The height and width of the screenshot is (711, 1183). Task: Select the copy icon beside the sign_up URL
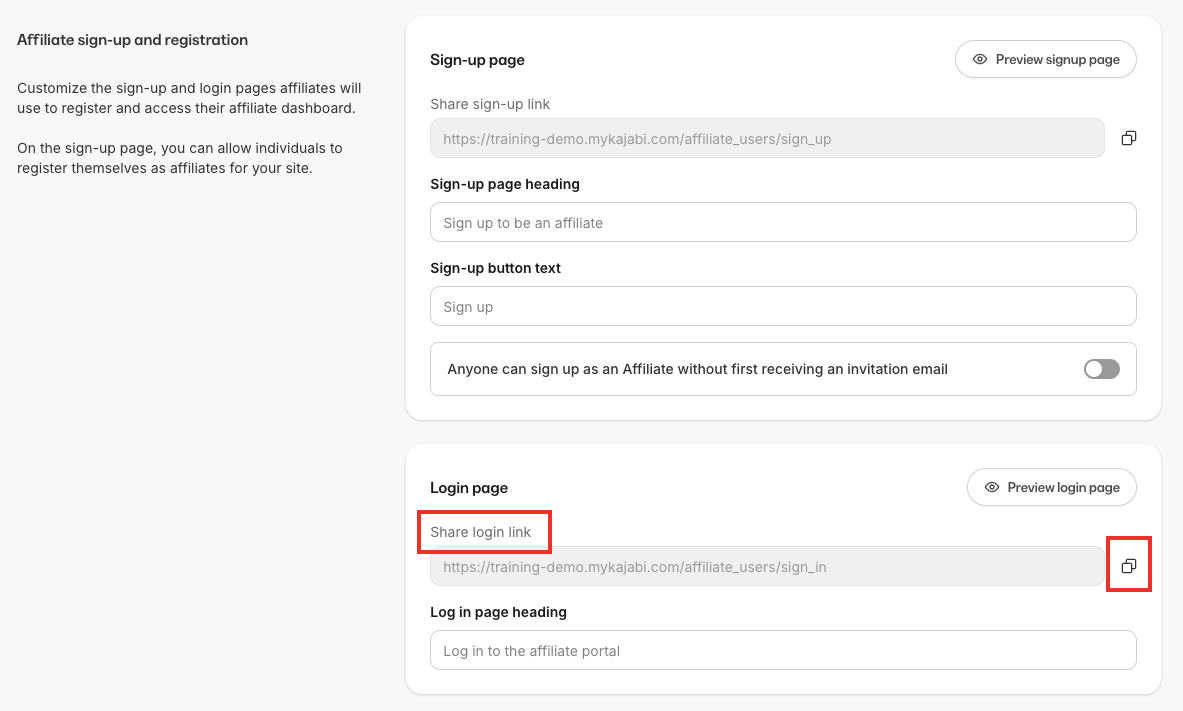point(1129,138)
